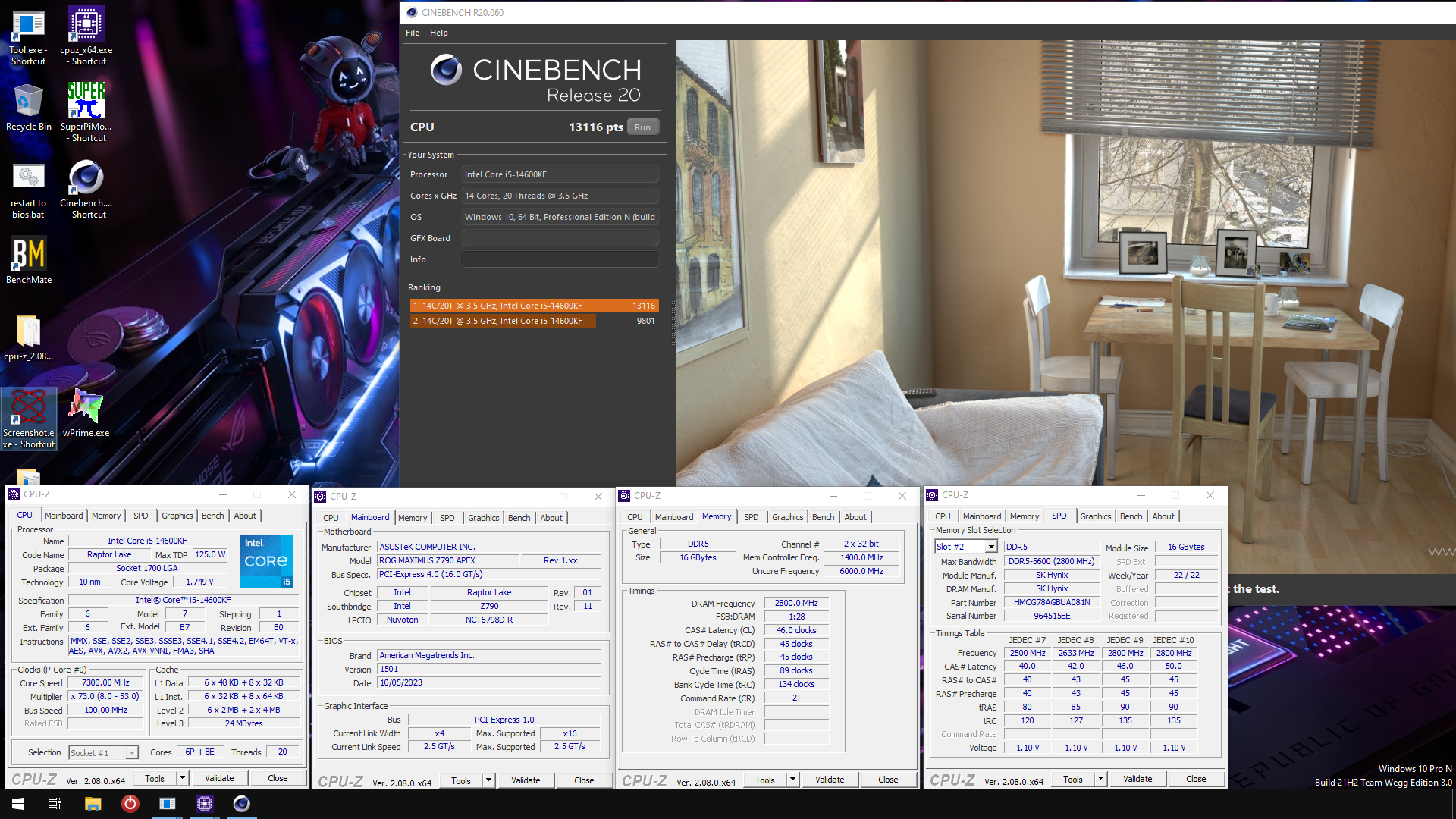Click the Uncore Frequency 6000.0 MHz value

pos(861,572)
